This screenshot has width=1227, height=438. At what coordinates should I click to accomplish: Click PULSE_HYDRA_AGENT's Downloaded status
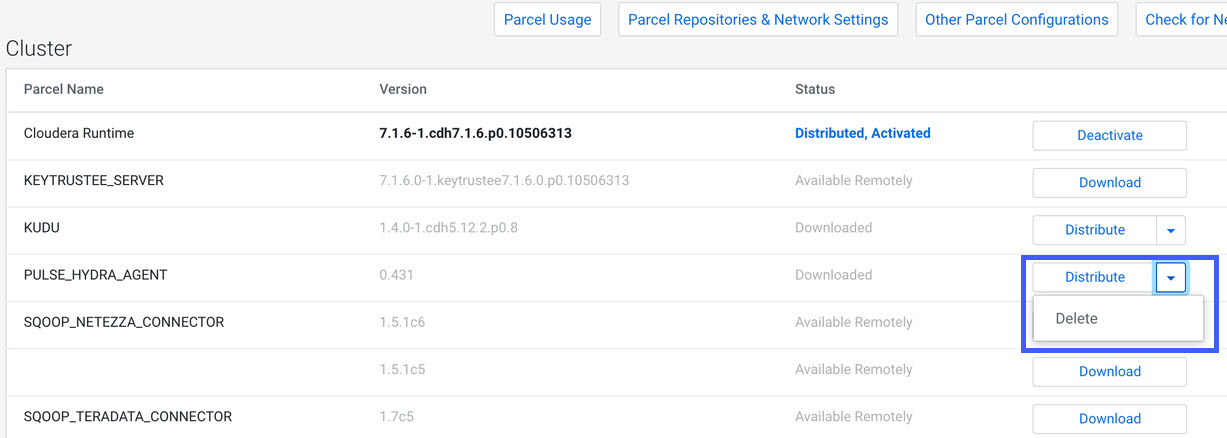click(834, 274)
